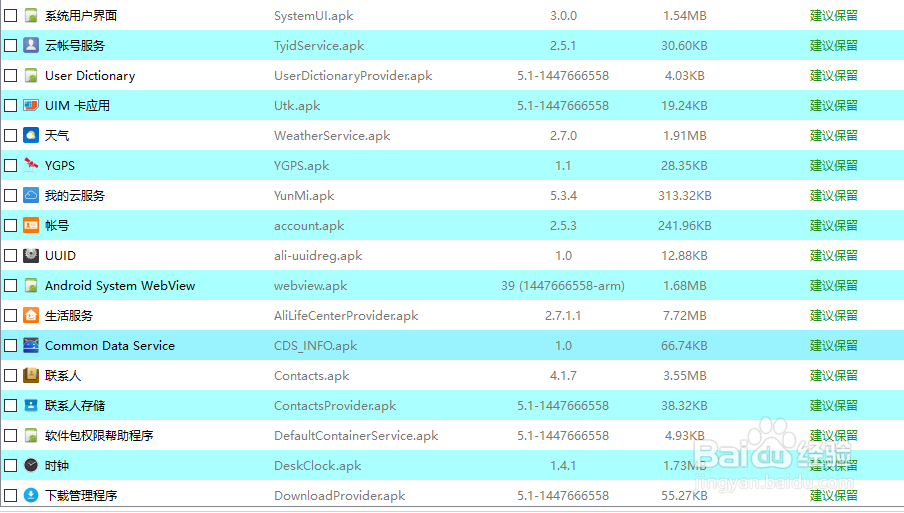
Task: Click the YGPS.apk file name
Action: pyautogui.click(x=302, y=166)
